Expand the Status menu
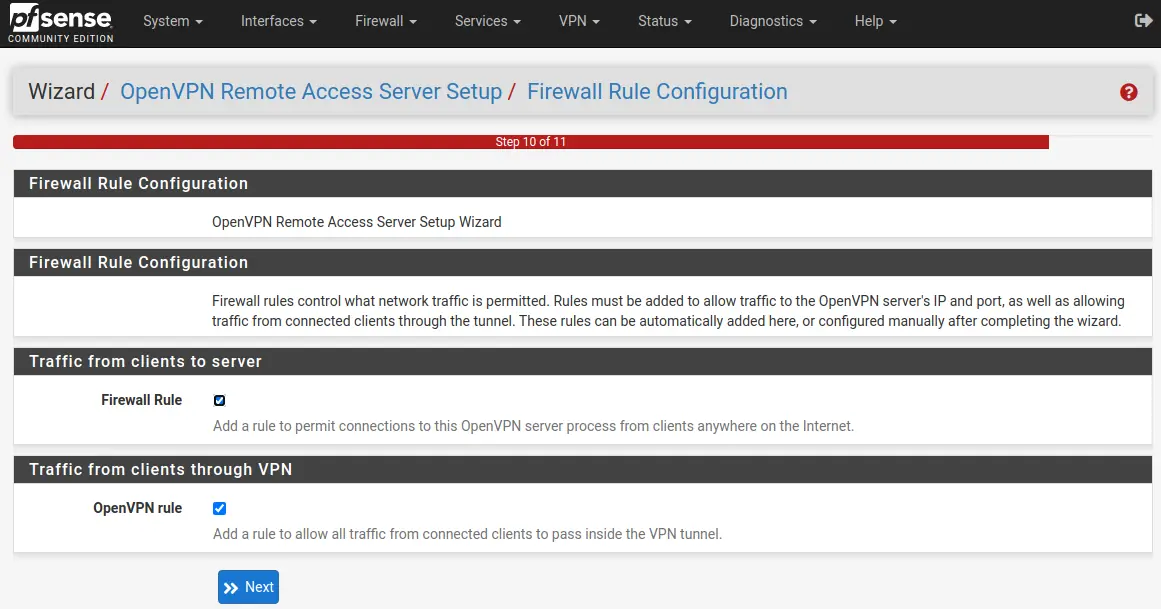Screen dimensions: 1161x609 664,21
